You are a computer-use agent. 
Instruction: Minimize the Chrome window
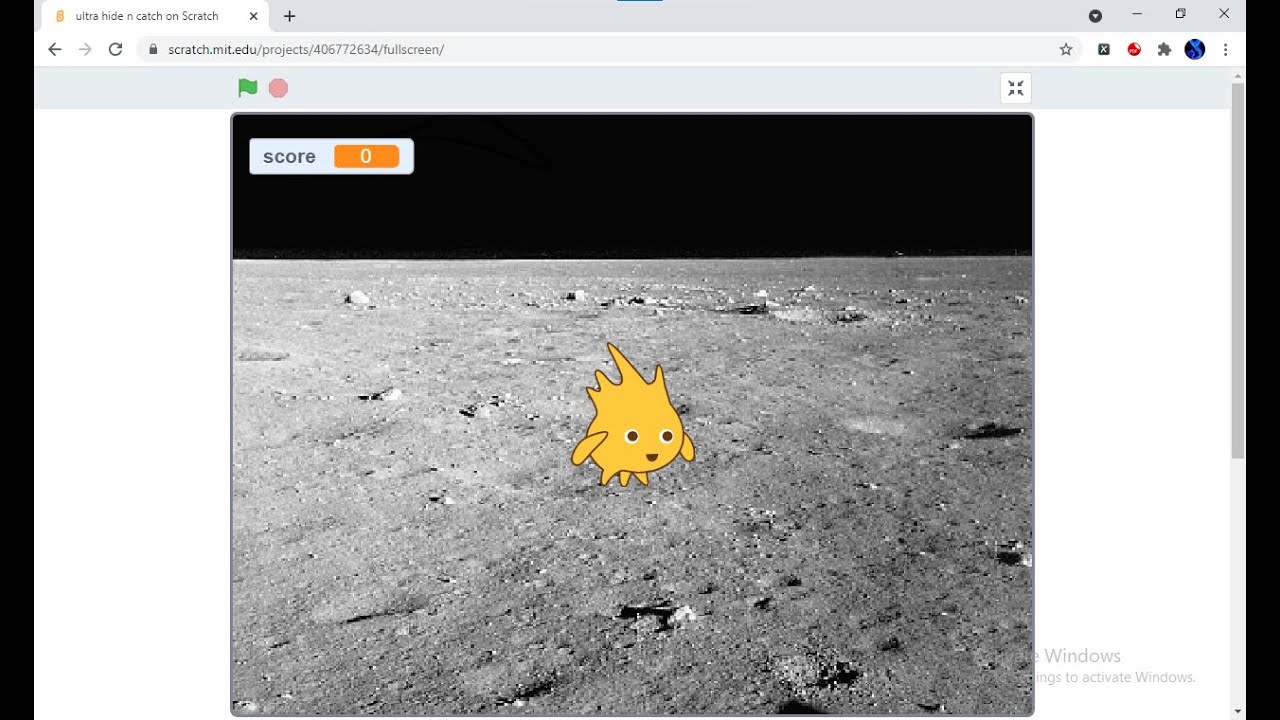[x=1137, y=14]
